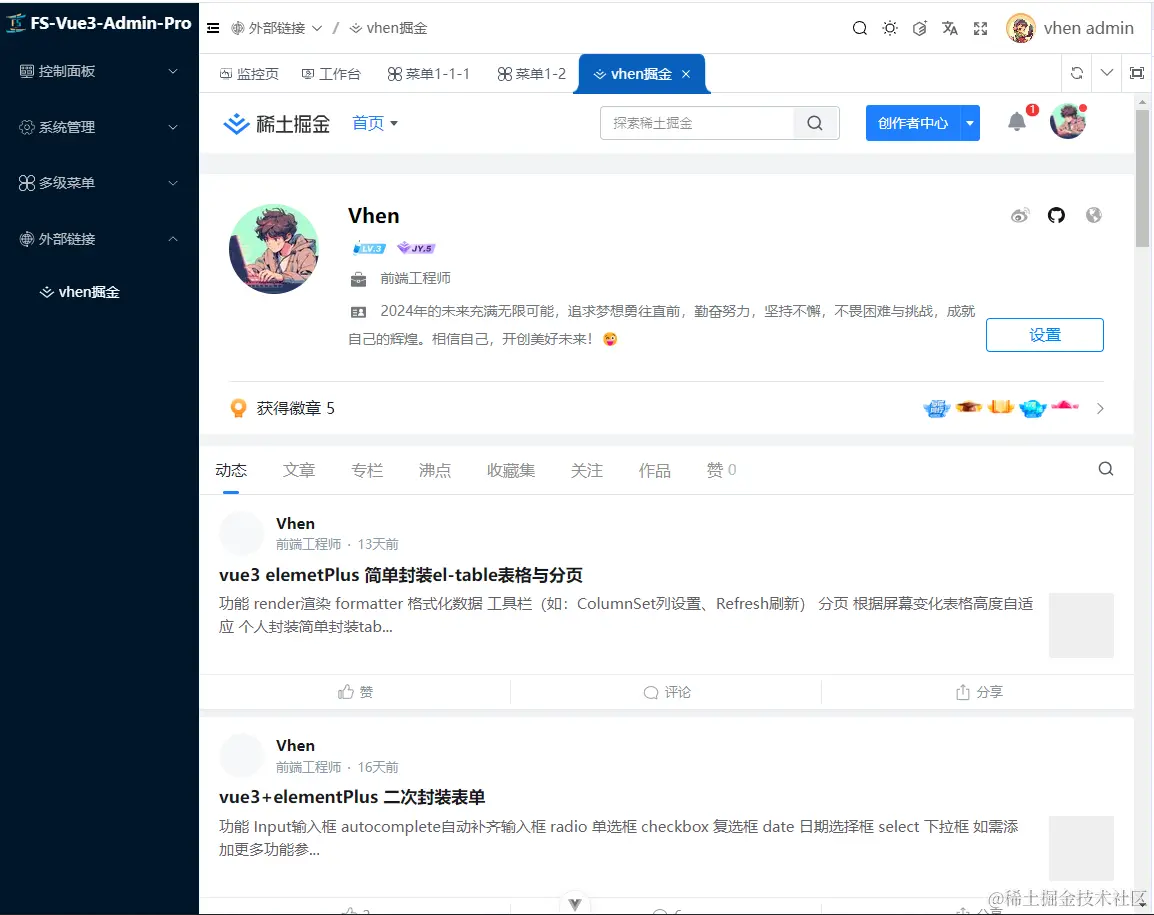The width and height of the screenshot is (1154, 915).
Task: Click the first blue badge icon
Action: [936, 407]
